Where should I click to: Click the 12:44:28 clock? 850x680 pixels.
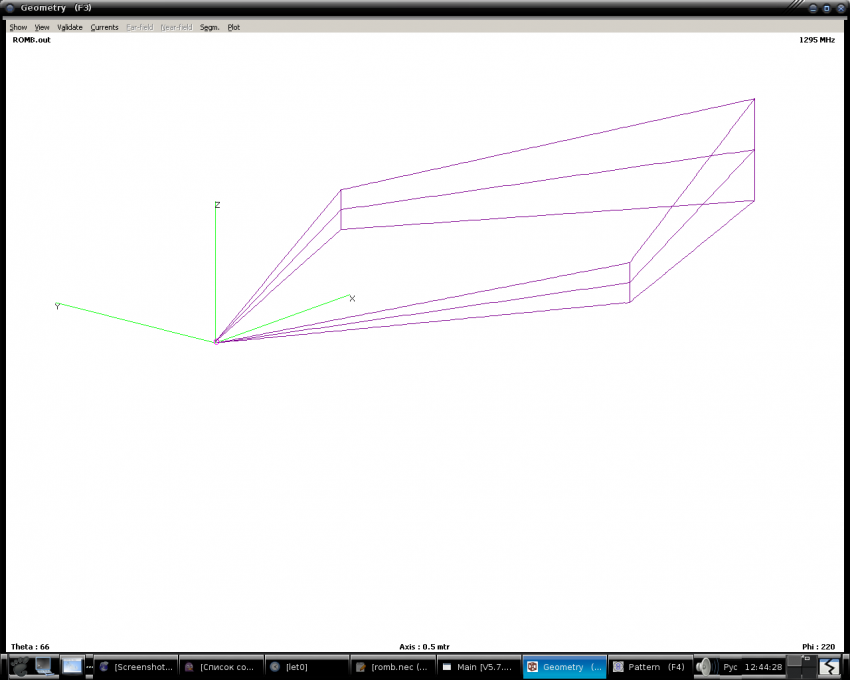(x=763, y=667)
